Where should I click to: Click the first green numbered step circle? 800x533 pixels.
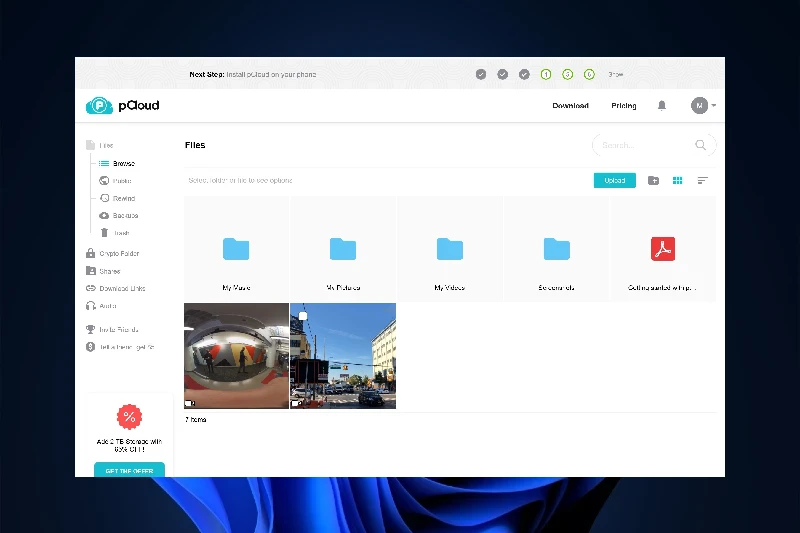(x=546, y=74)
